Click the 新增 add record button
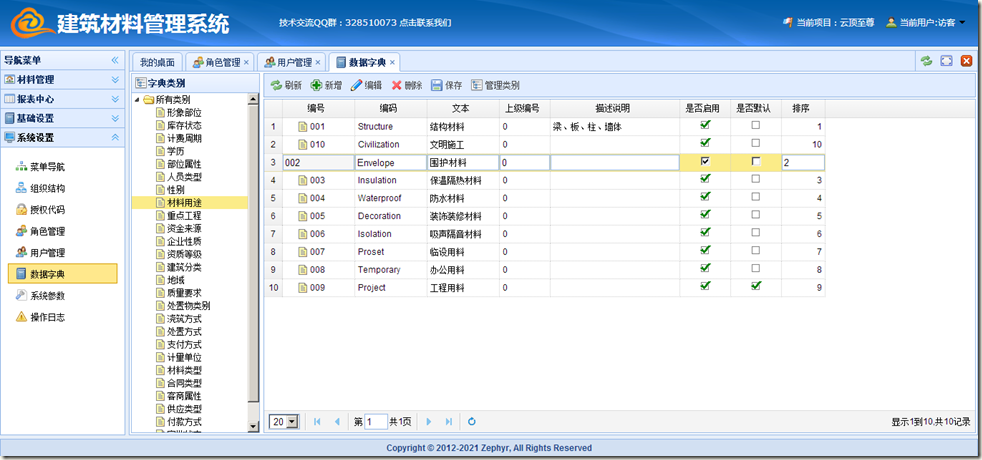 point(325,85)
